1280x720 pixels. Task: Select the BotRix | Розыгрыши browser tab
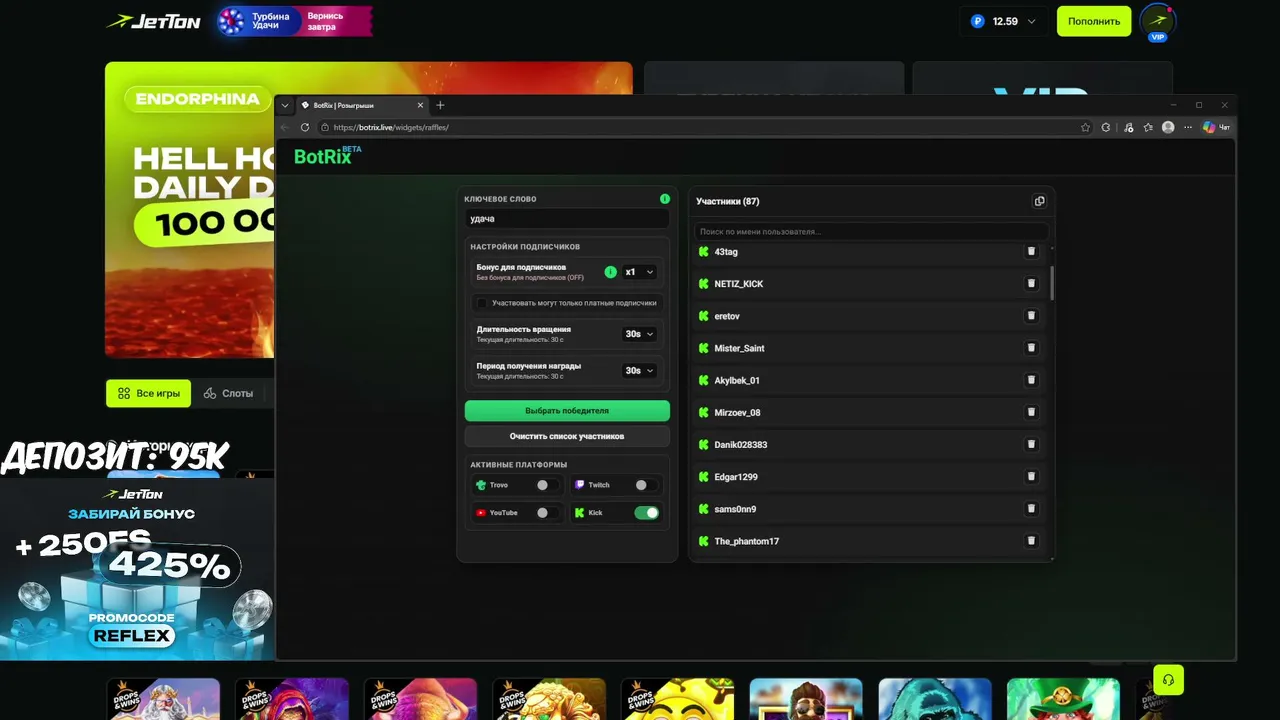coord(363,105)
